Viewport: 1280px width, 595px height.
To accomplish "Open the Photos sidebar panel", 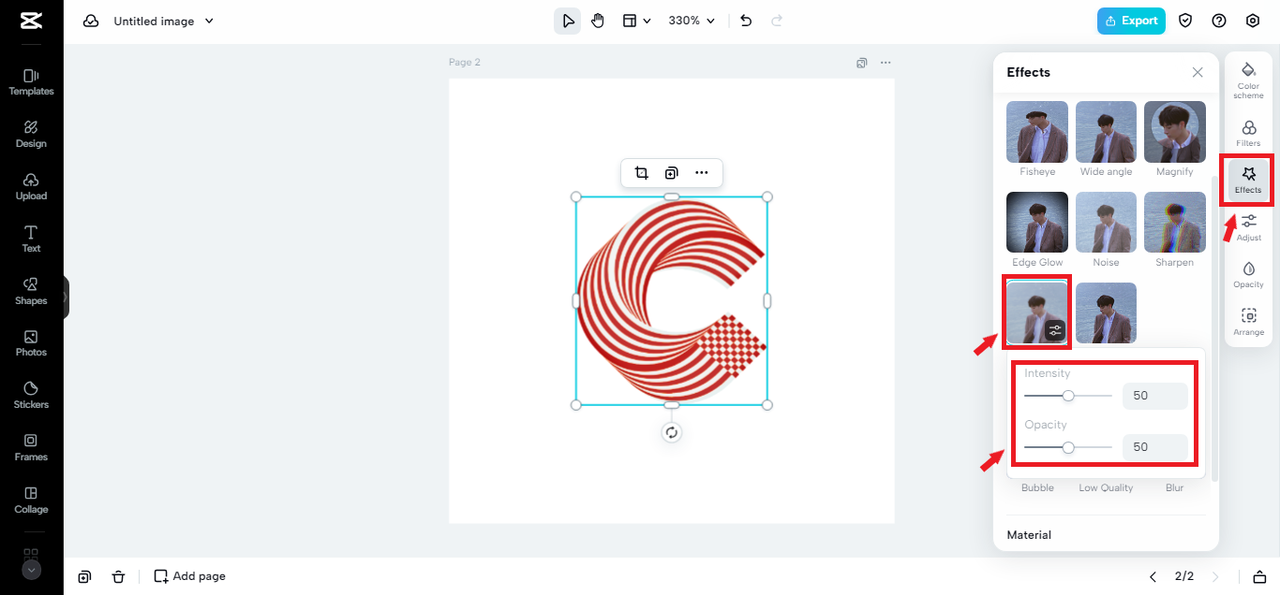I will [x=31, y=343].
